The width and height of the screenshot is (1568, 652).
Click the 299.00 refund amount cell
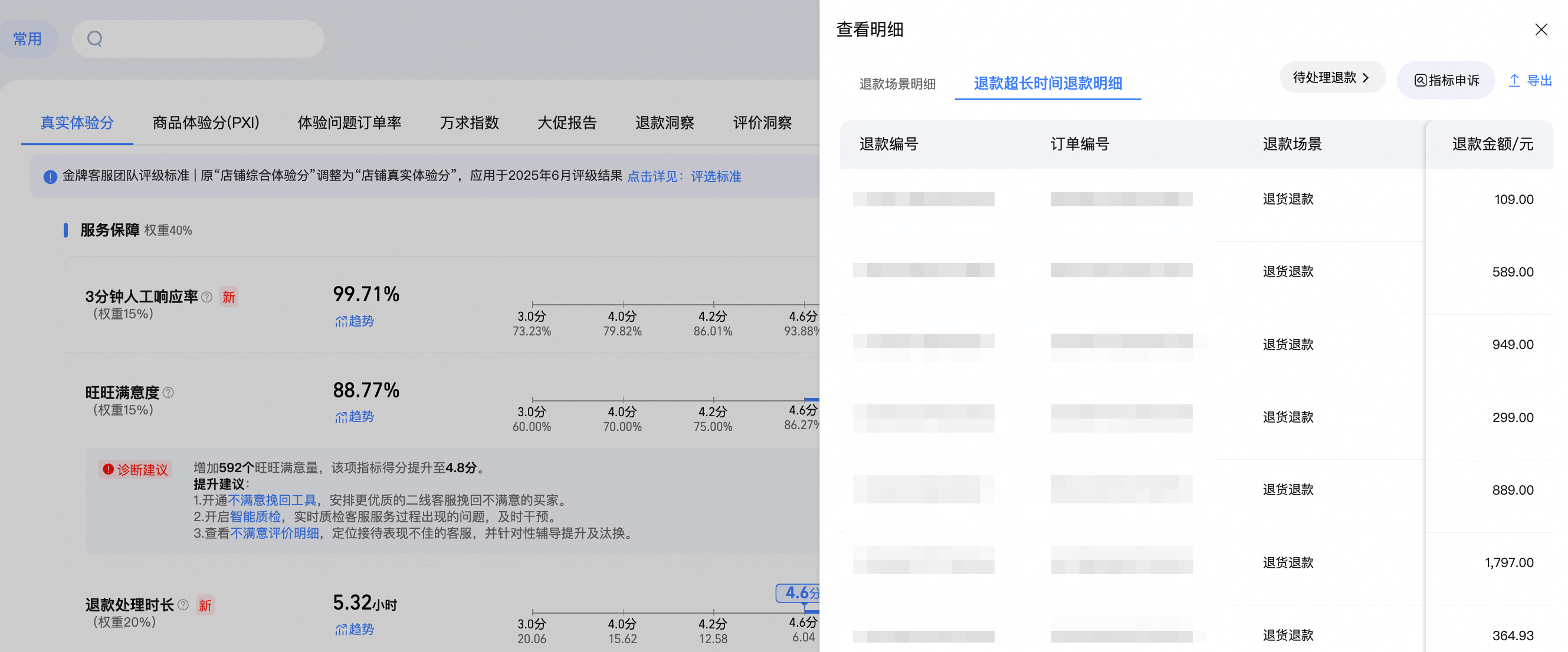[1513, 417]
